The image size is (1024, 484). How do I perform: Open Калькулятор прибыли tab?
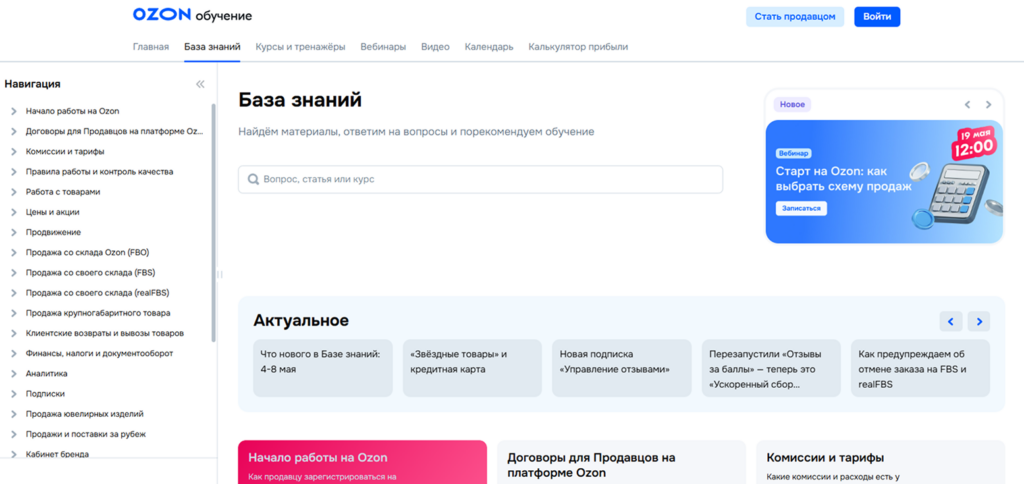(x=578, y=47)
